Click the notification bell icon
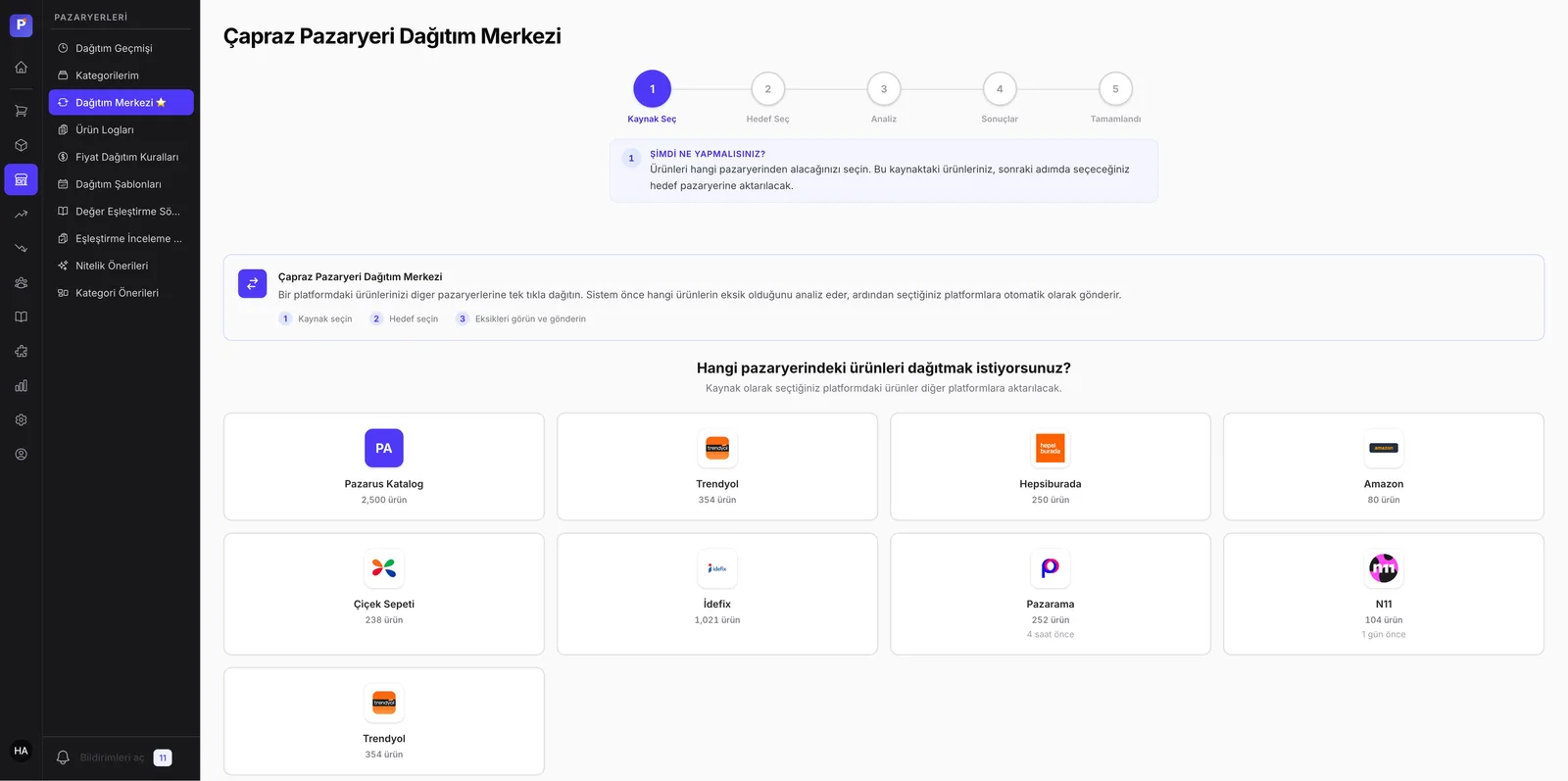This screenshot has width=1568, height=781. [63, 757]
